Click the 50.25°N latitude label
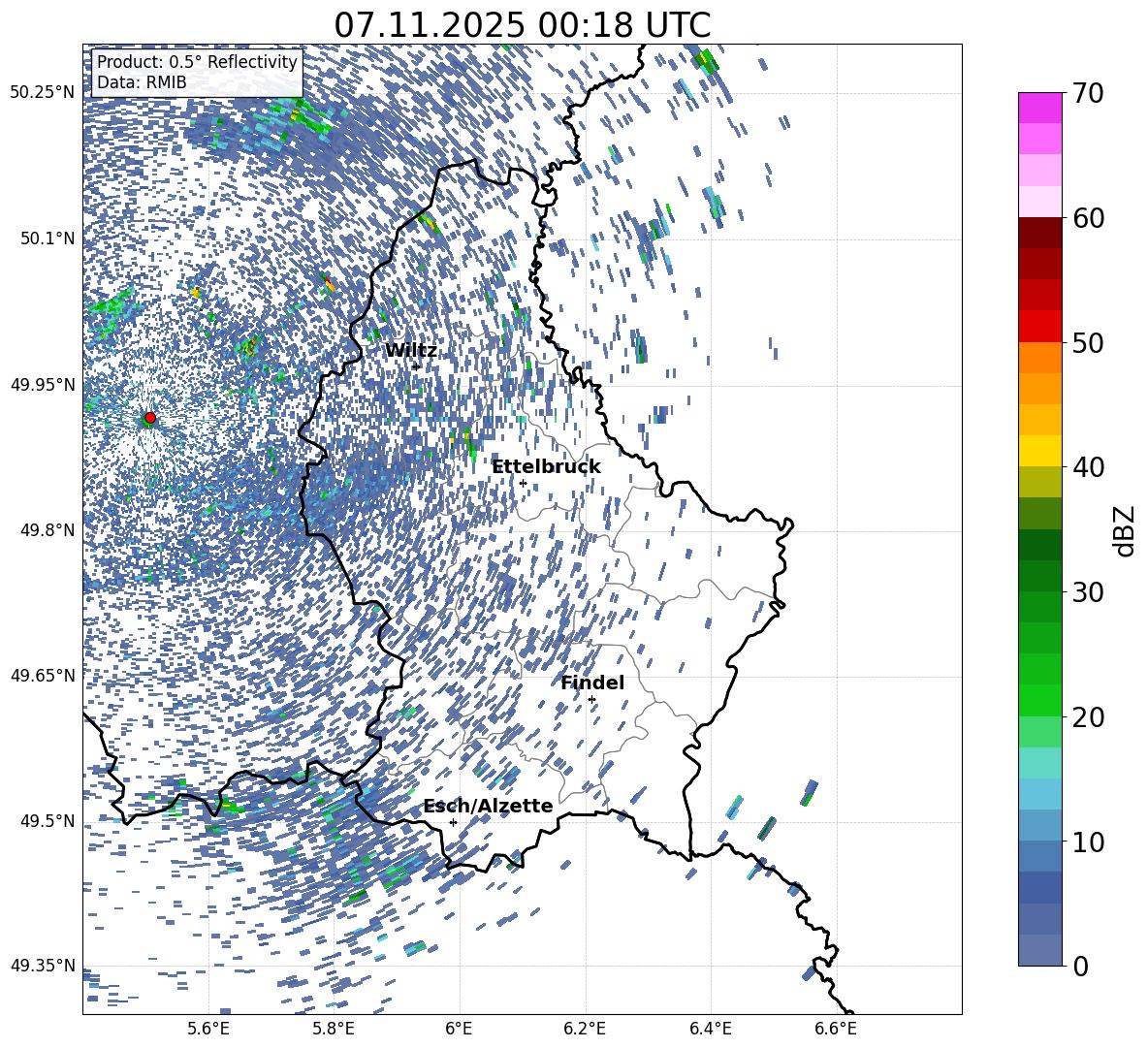The image size is (1148, 1048). tap(43, 93)
